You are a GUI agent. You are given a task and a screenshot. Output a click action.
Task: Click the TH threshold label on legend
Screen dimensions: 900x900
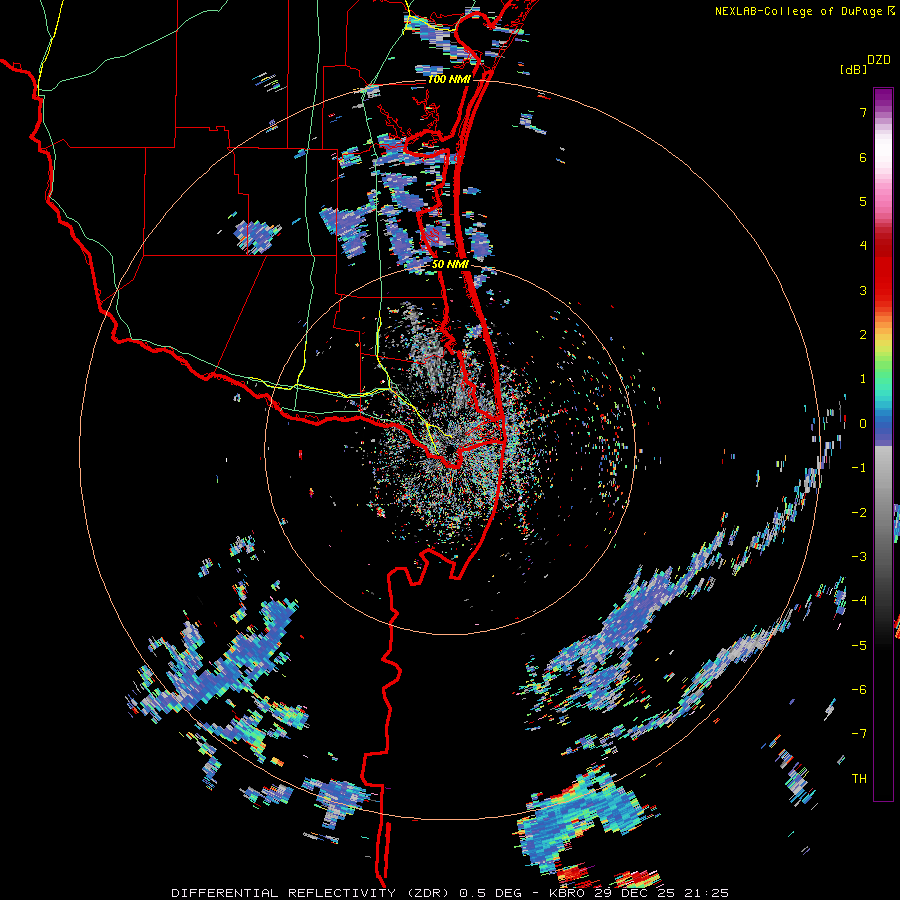(x=859, y=779)
